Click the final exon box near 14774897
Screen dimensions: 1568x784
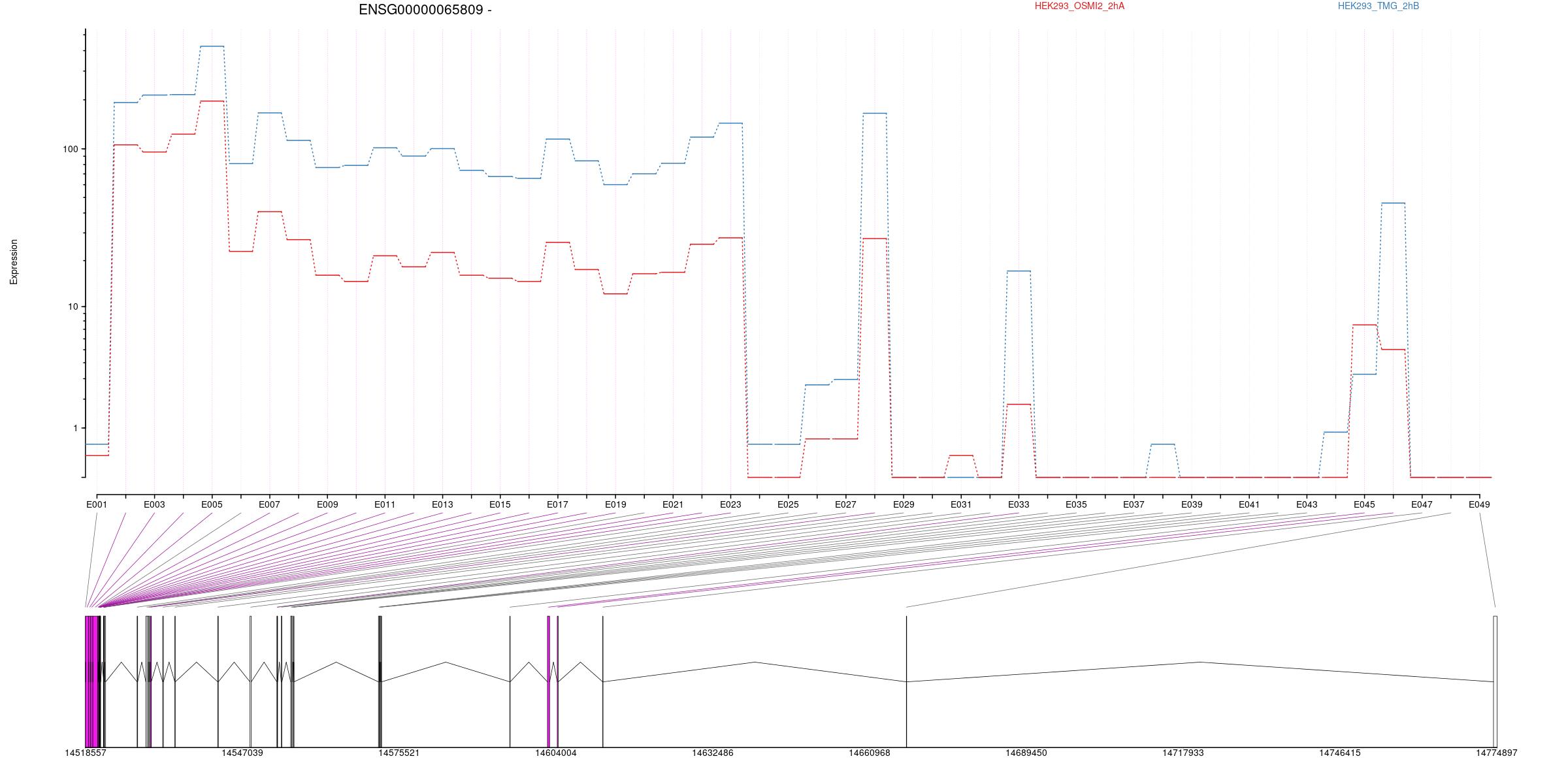click(x=1495, y=681)
